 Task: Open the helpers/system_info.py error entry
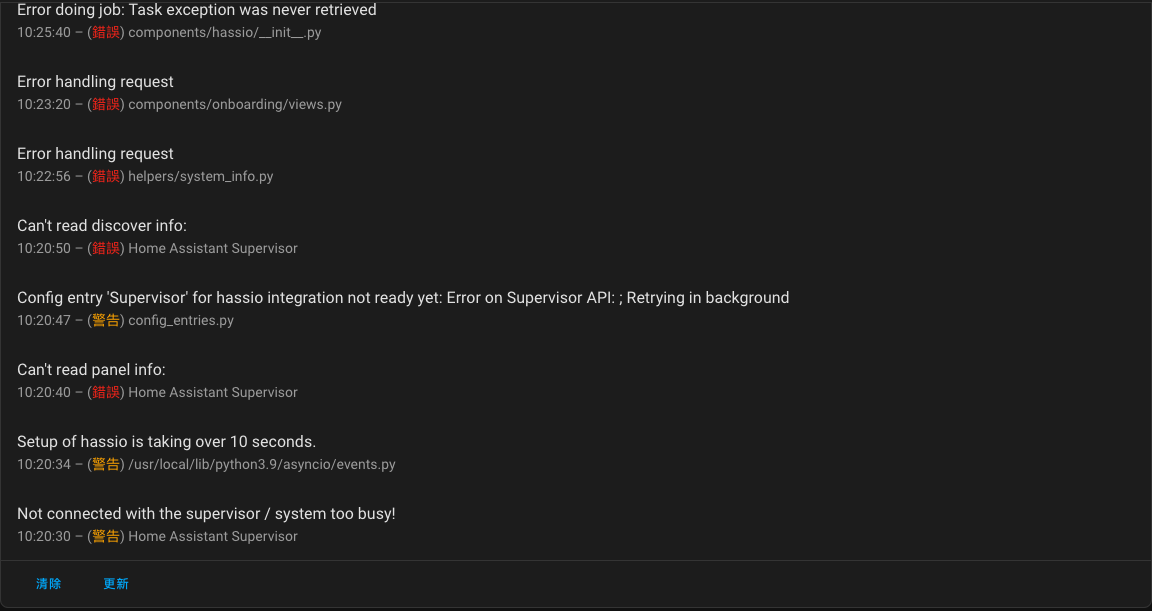[576, 164]
